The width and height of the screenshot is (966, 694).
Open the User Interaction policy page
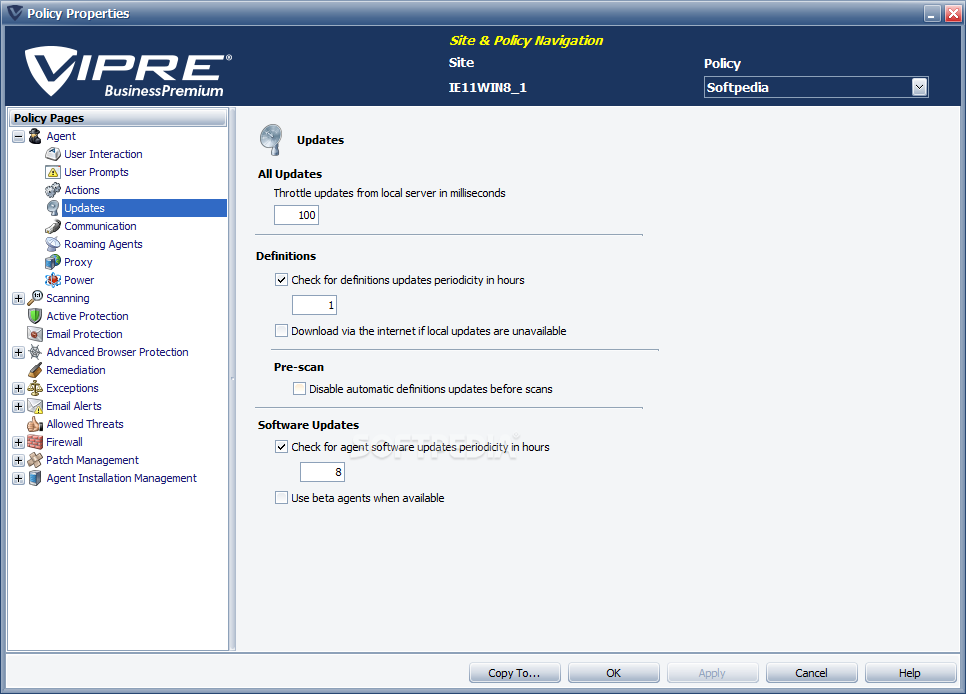coord(103,154)
